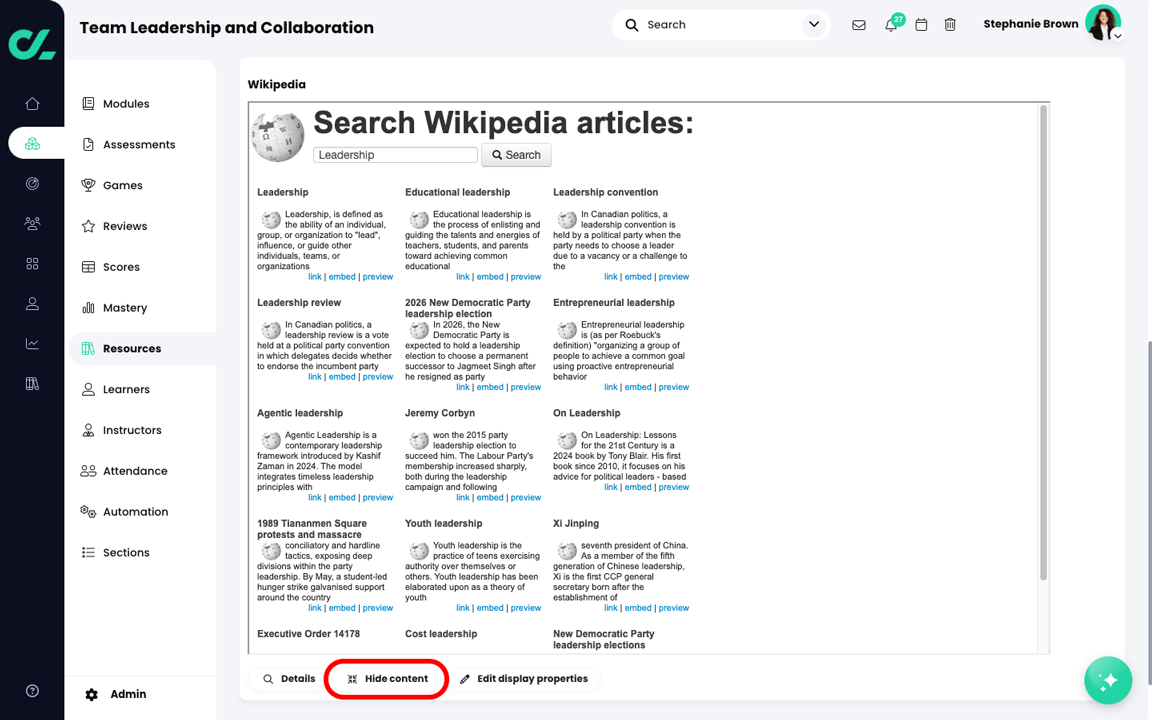Open the calendar icon in the top bar
1152x720 pixels.
[x=921, y=24]
